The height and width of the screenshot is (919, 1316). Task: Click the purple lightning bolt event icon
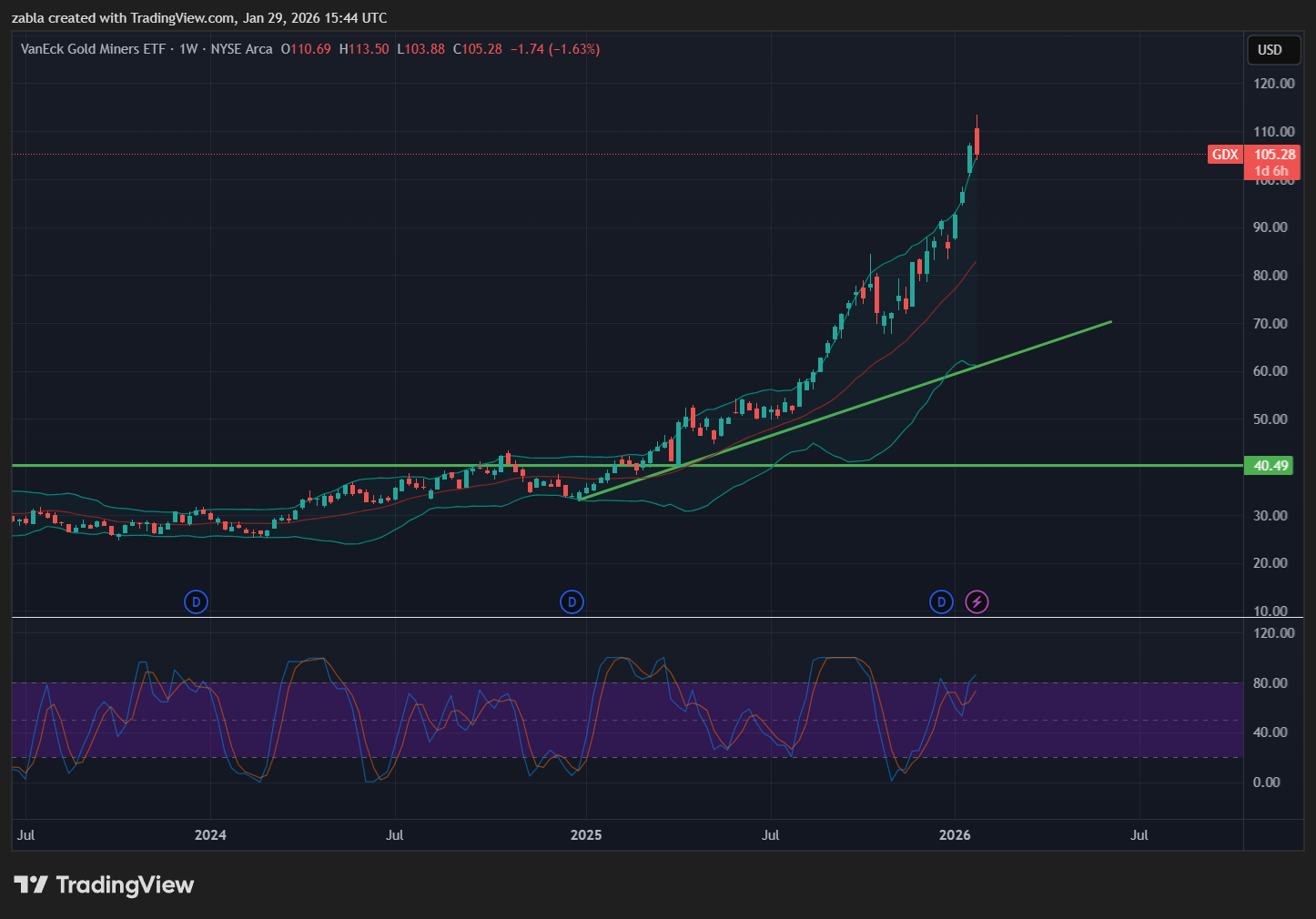pyautogui.click(x=977, y=601)
